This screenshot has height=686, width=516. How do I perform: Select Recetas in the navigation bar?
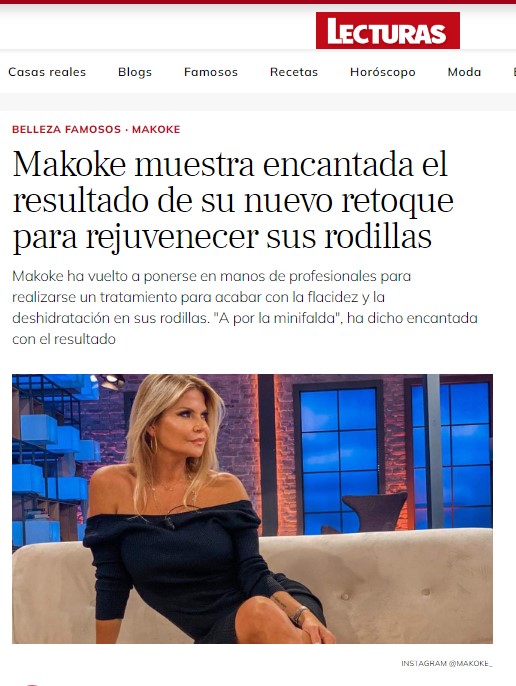click(294, 72)
